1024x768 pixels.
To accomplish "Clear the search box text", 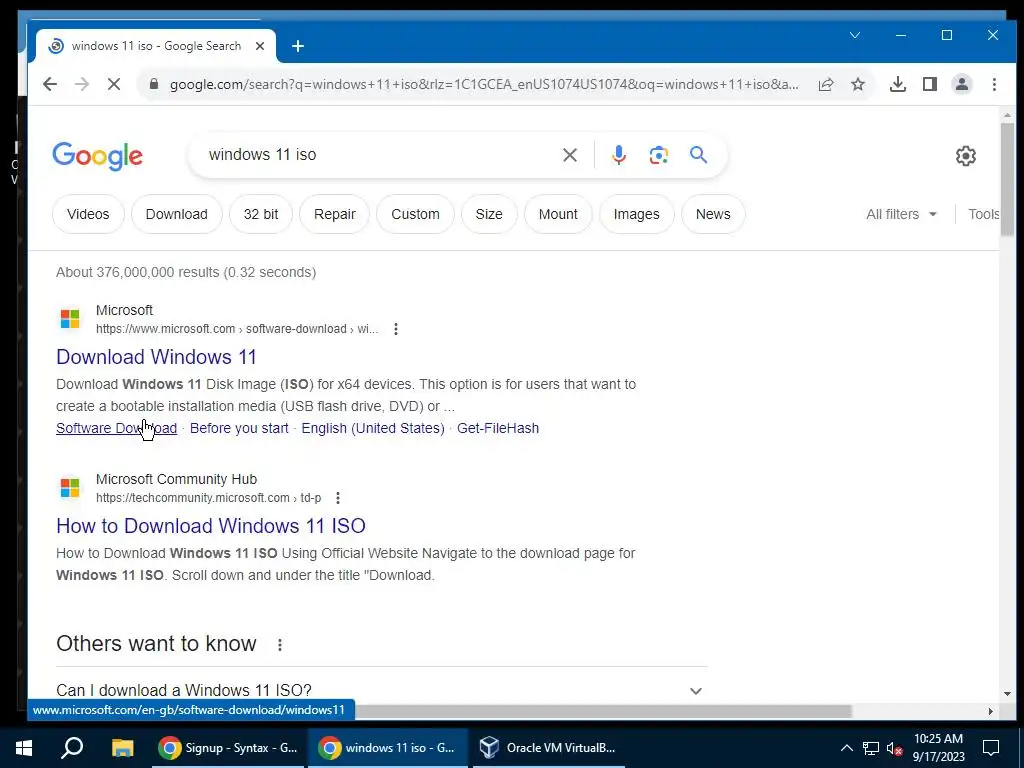I will pos(569,155).
